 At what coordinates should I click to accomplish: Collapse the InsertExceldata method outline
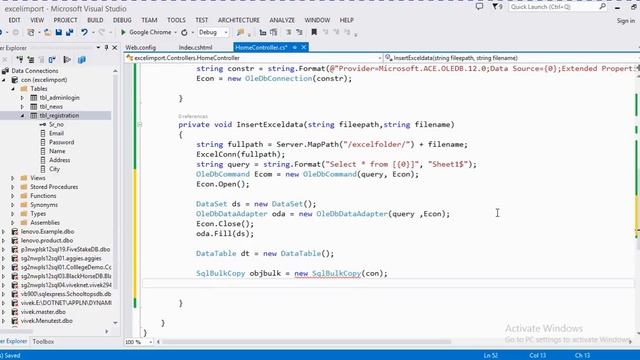(x=140, y=124)
